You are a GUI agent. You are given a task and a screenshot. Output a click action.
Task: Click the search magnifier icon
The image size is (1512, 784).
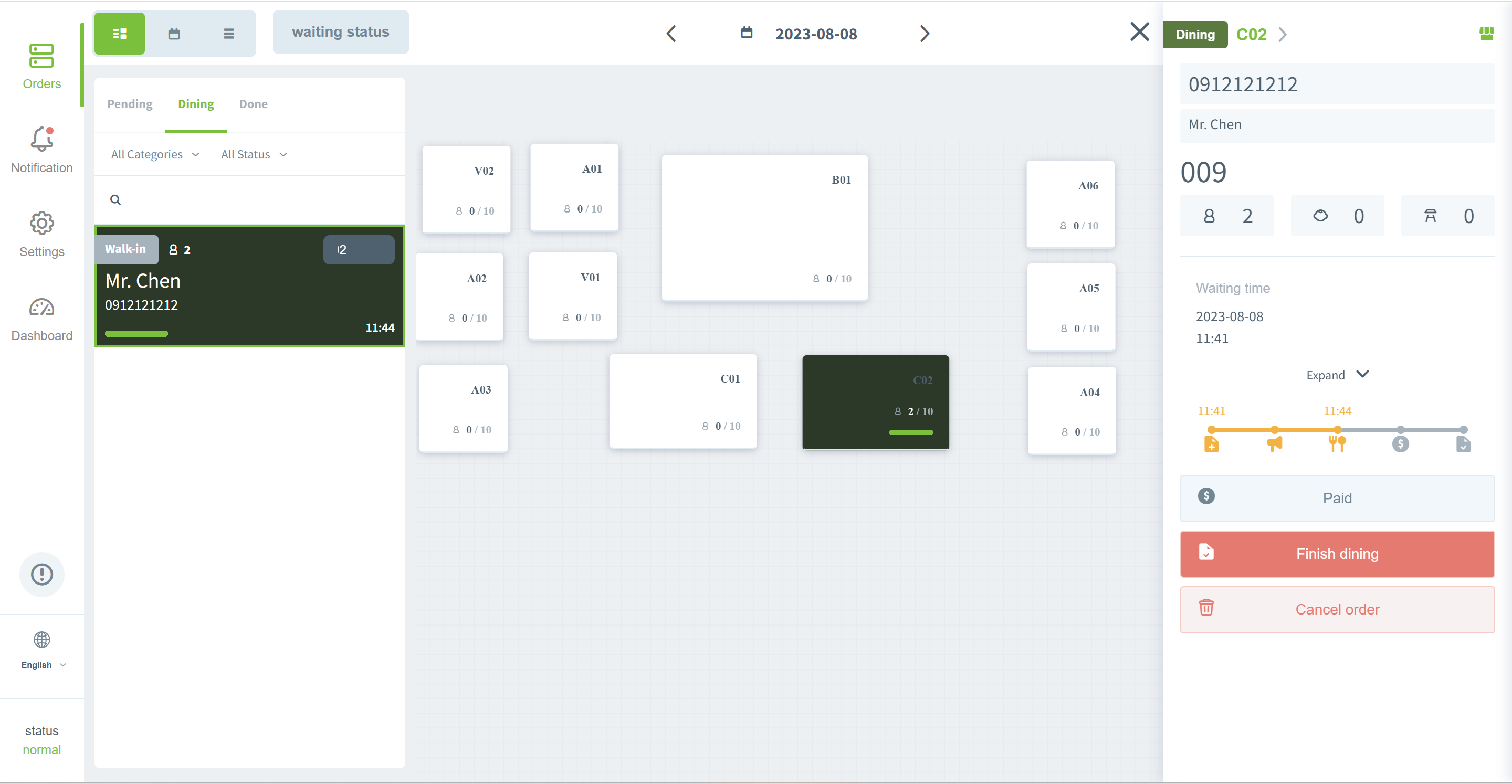click(x=115, y=199)
